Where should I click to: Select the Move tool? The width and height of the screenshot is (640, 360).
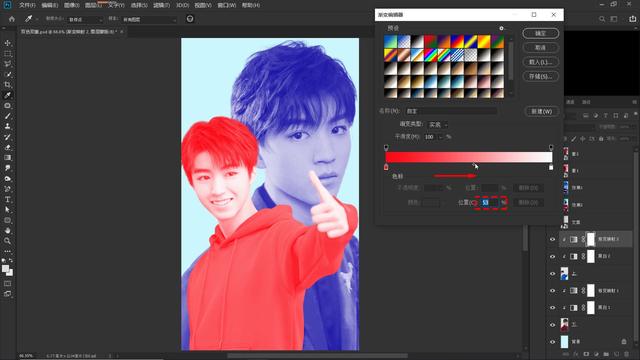tap(7, 43)
